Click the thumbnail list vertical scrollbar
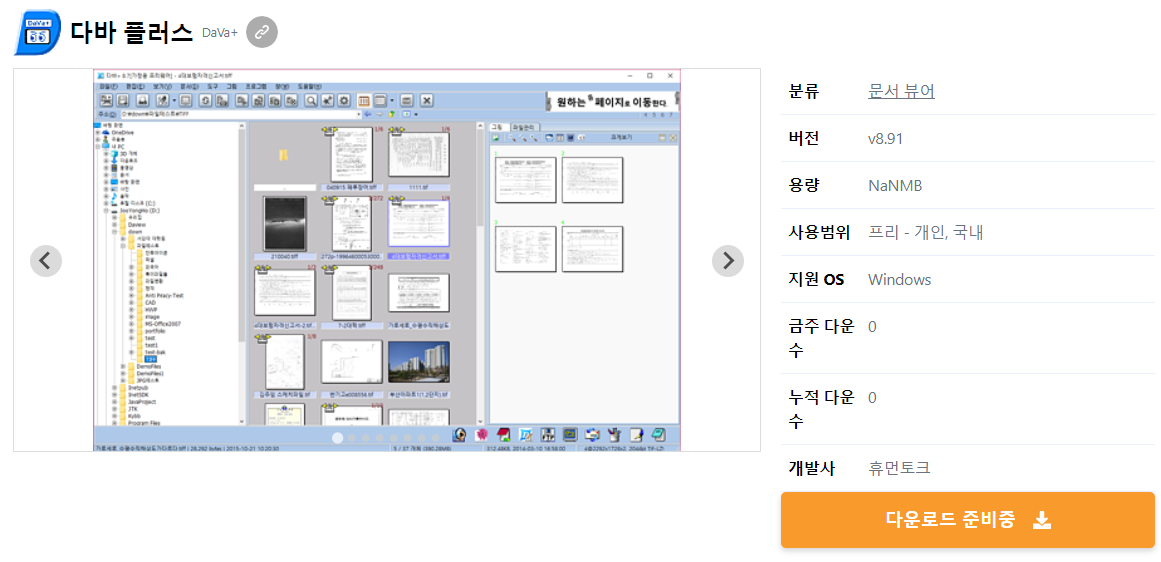This screenshot has width=1161, height=562. 480,274
